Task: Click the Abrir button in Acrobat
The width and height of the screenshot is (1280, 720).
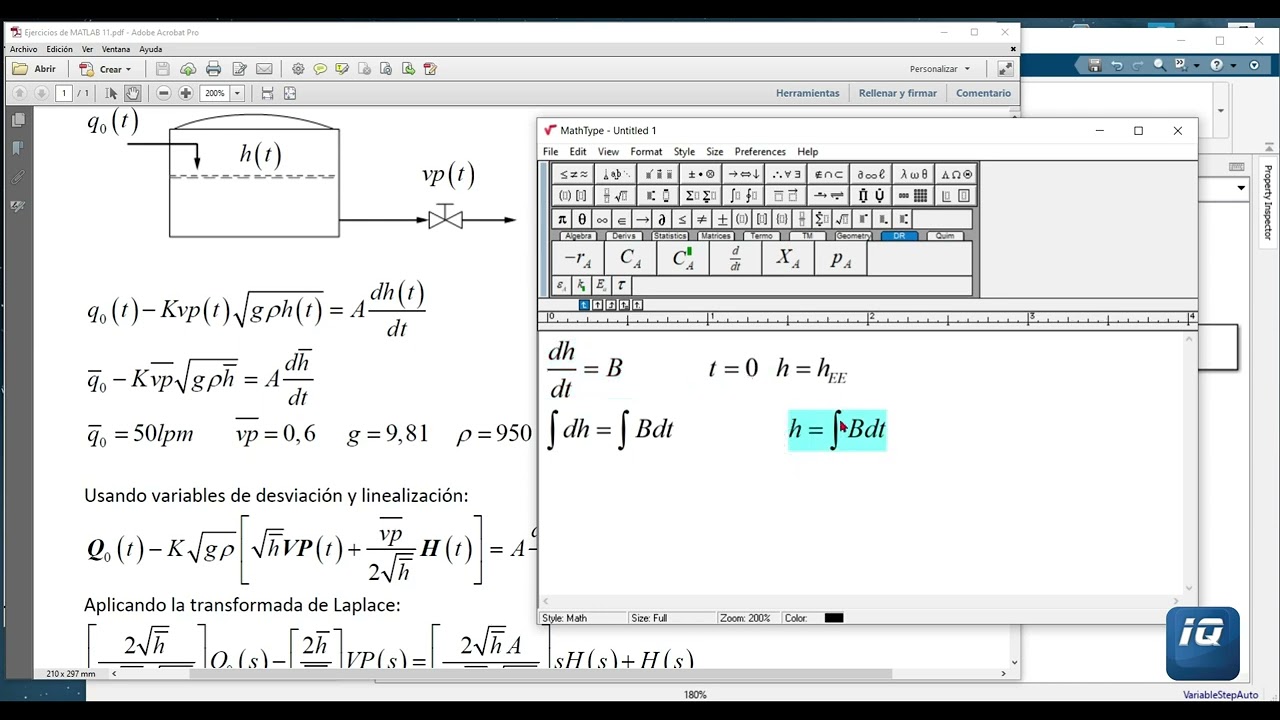Action: [35, 69]
